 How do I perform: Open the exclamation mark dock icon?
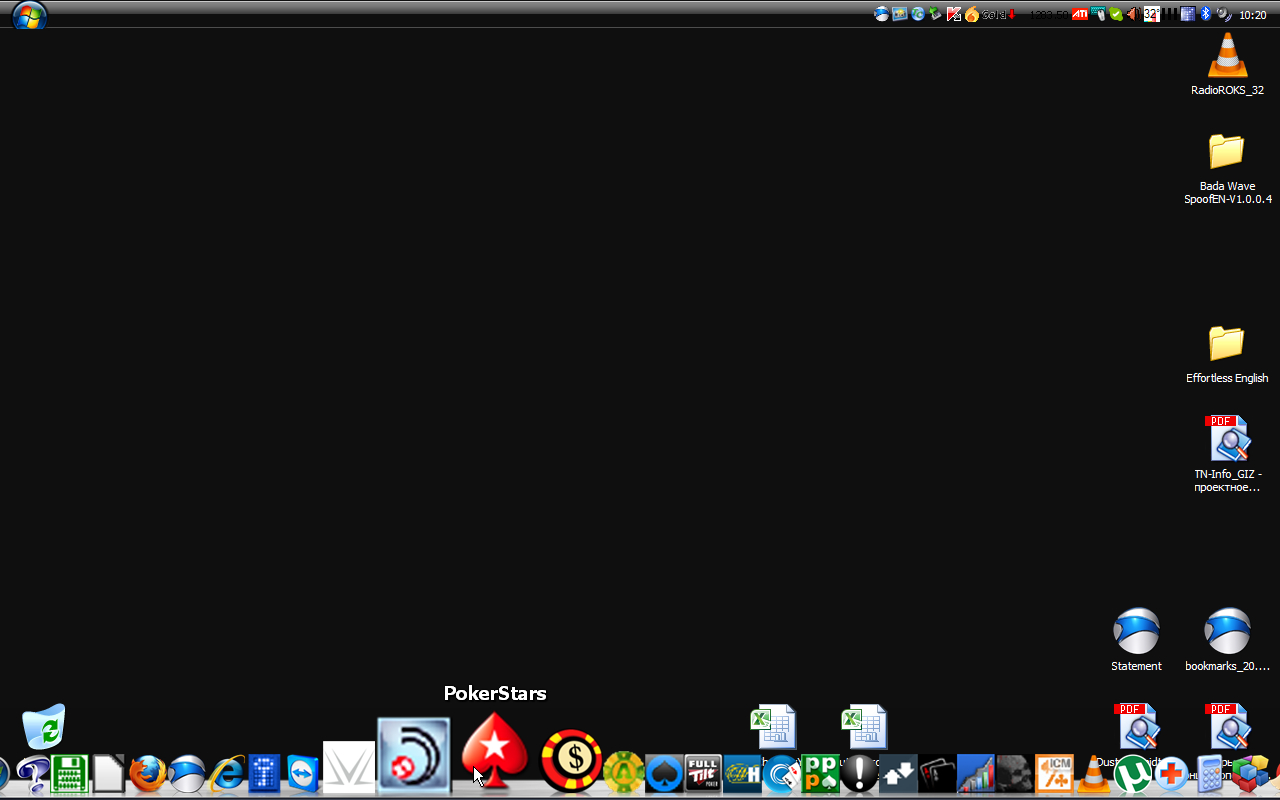(x=859, y=773)
